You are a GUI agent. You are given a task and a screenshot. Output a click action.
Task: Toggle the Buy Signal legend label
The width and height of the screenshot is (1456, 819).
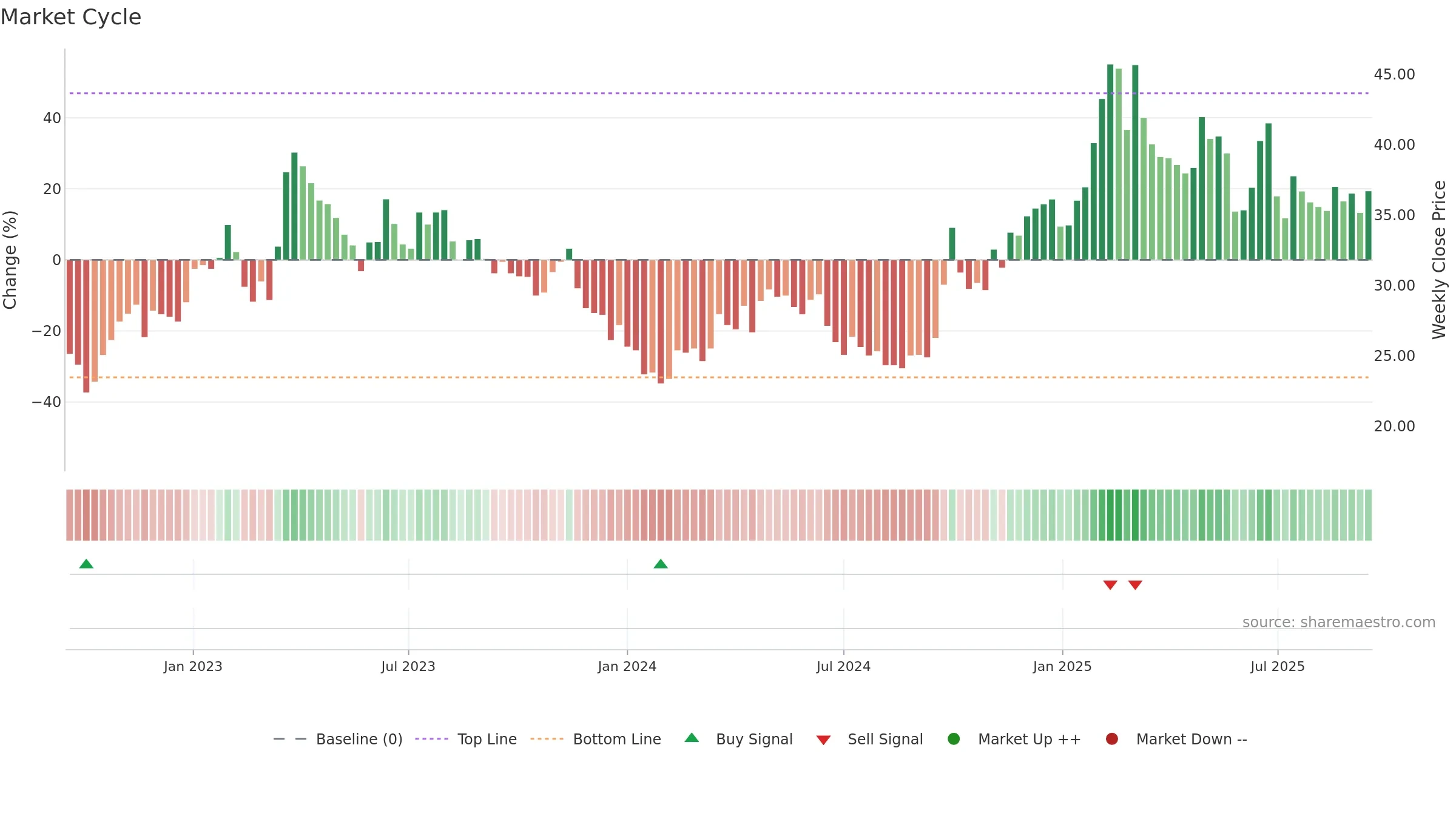[754, 739]
